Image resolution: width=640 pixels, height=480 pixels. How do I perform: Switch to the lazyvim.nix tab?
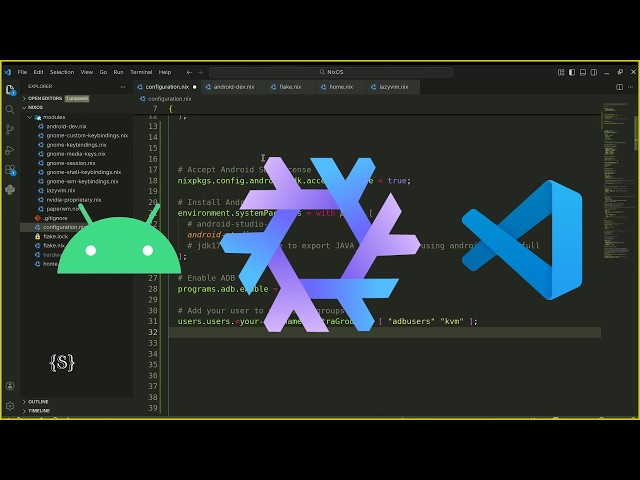click(393, 87)
